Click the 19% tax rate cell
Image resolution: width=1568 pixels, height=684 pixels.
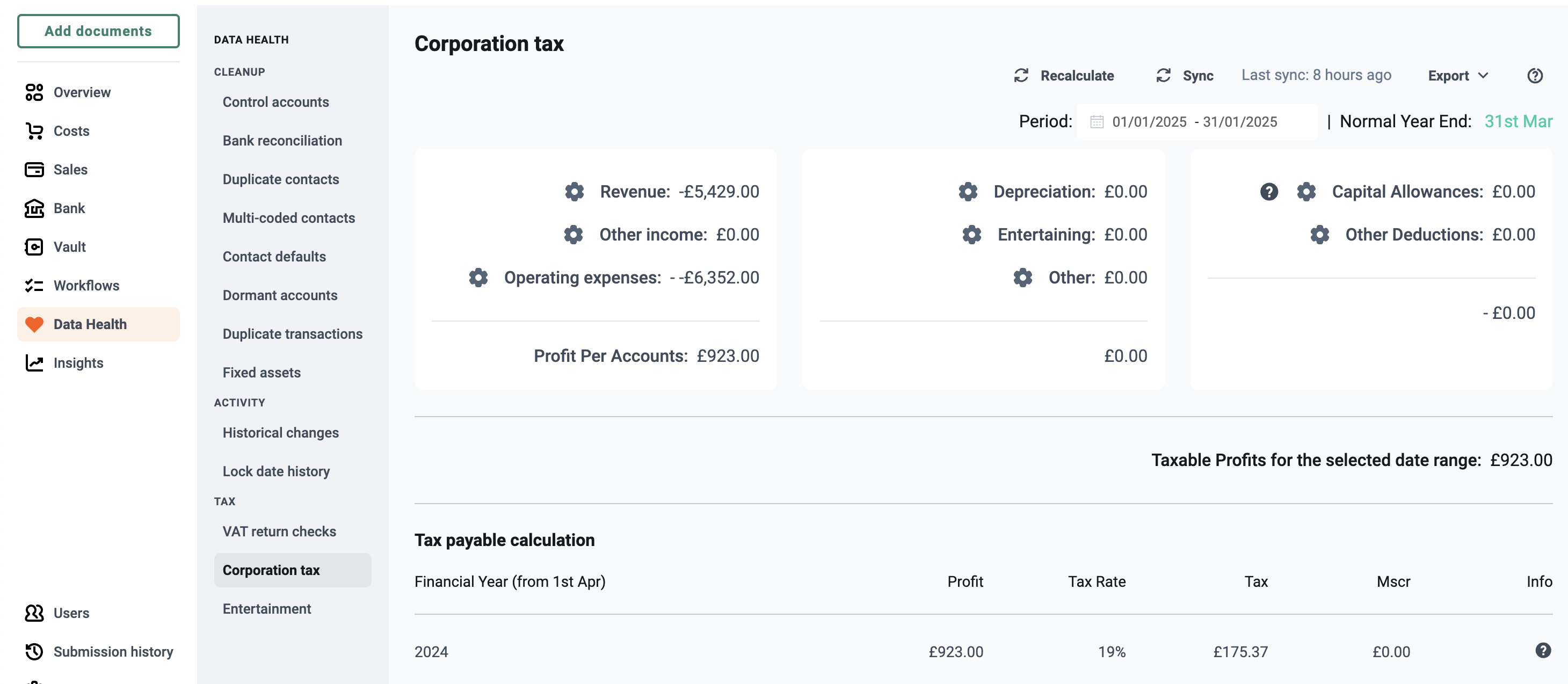1112,652
